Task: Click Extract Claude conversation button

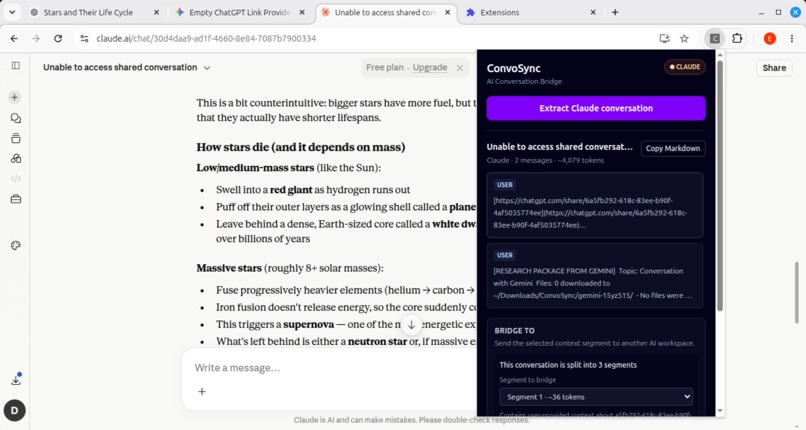Action: (x=596, y=108)
